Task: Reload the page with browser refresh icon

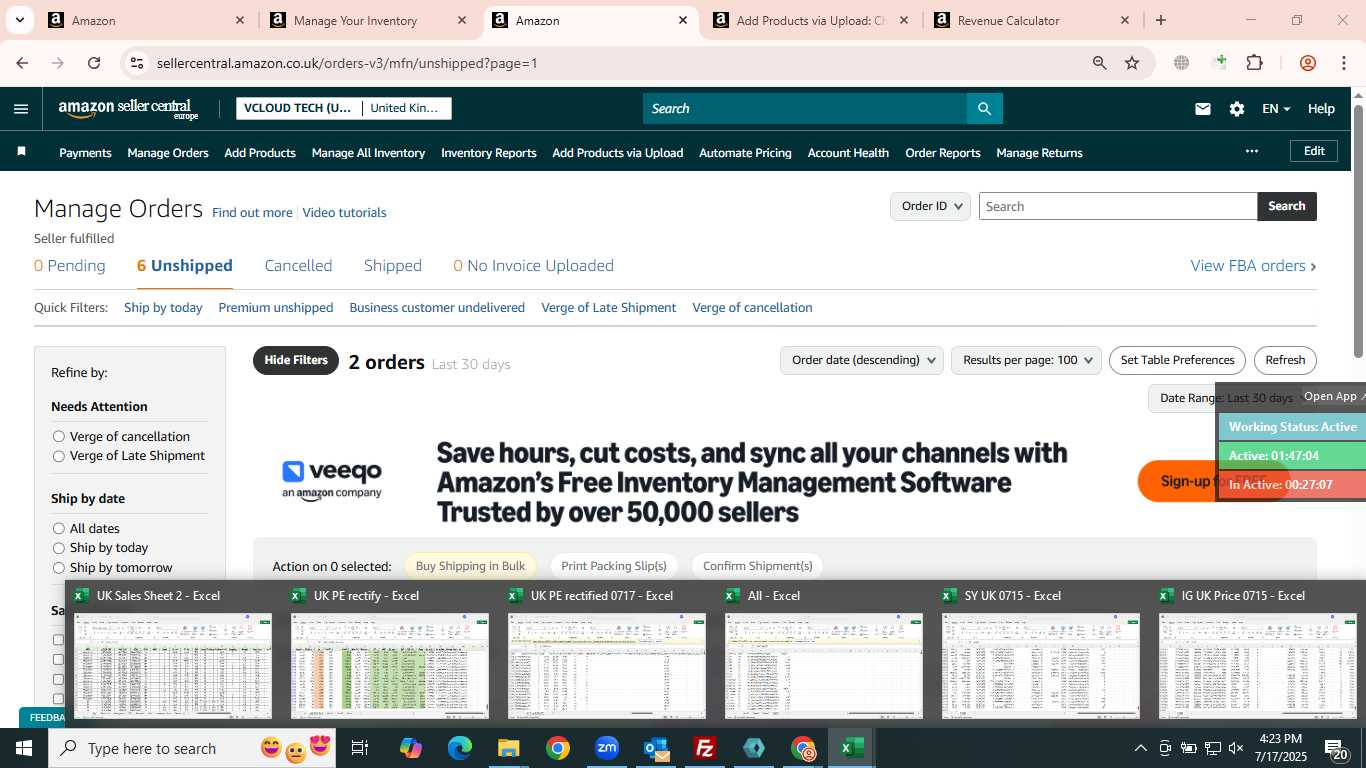Action: click(94, 63)
